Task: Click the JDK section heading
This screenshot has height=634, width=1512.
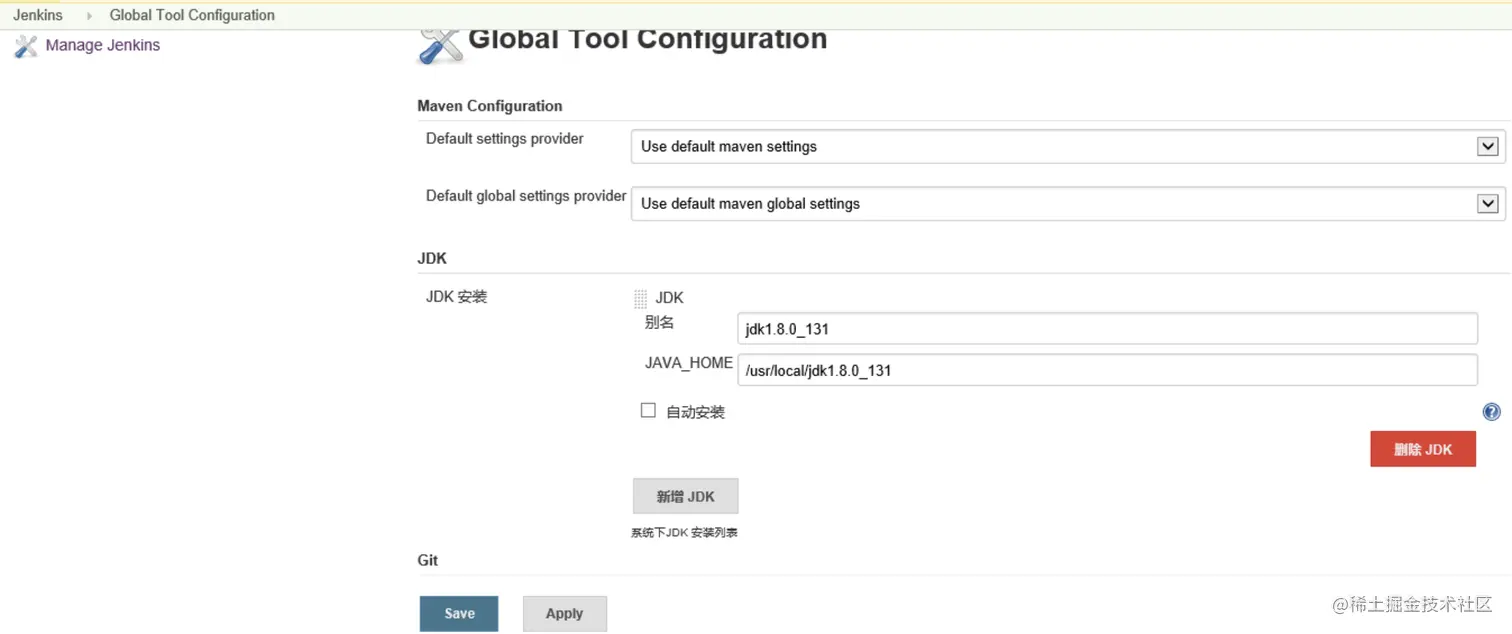Action: 432,258
